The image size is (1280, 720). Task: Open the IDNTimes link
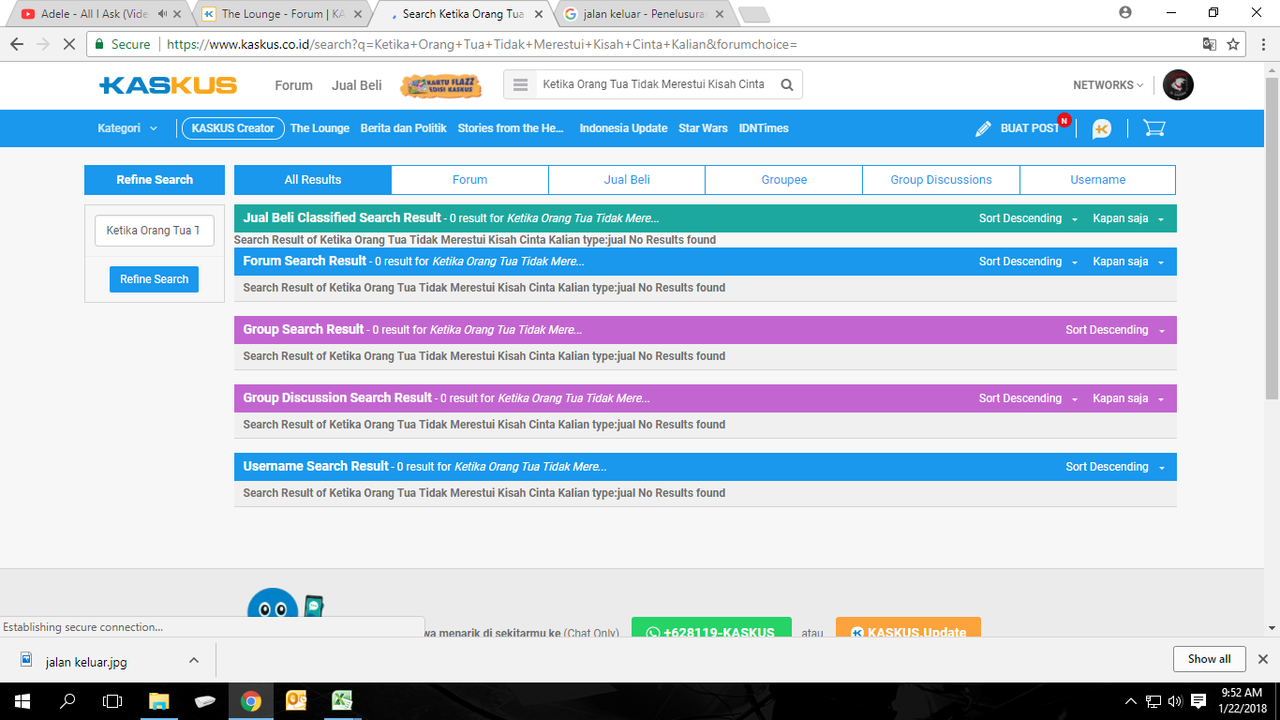click(764, 128)
